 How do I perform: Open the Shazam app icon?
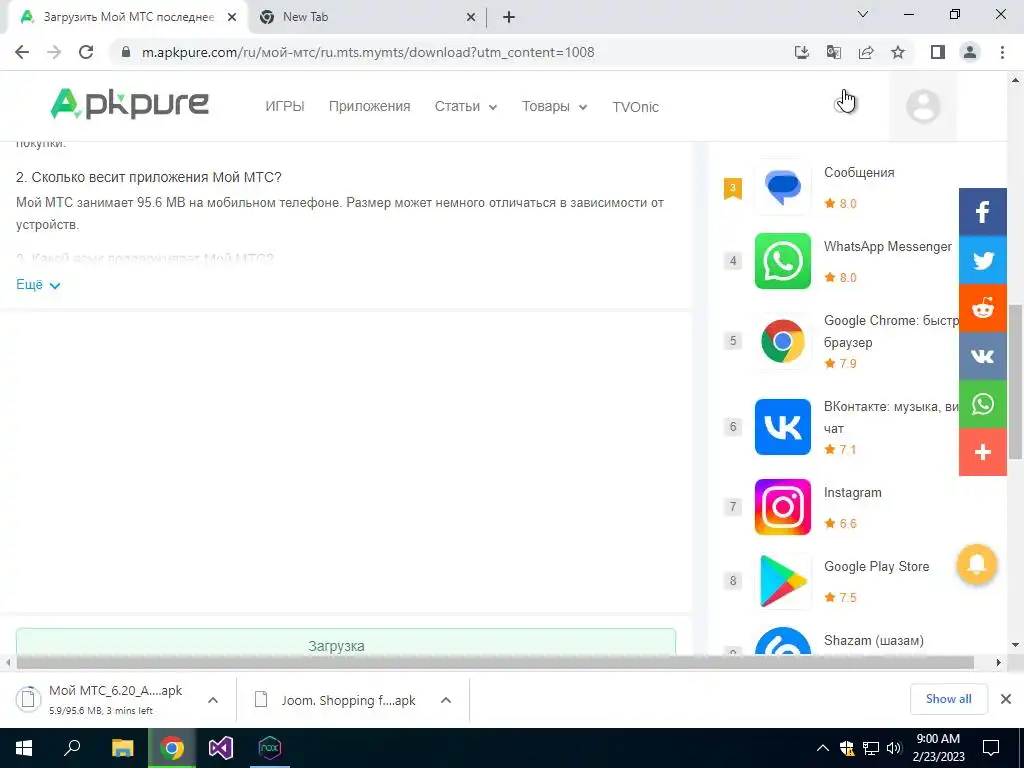[x=782, y=641]
